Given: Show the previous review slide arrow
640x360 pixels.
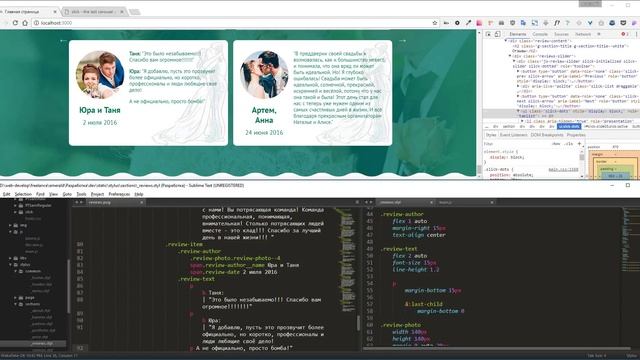Looking at the screenshot, I should click(63, 40).
